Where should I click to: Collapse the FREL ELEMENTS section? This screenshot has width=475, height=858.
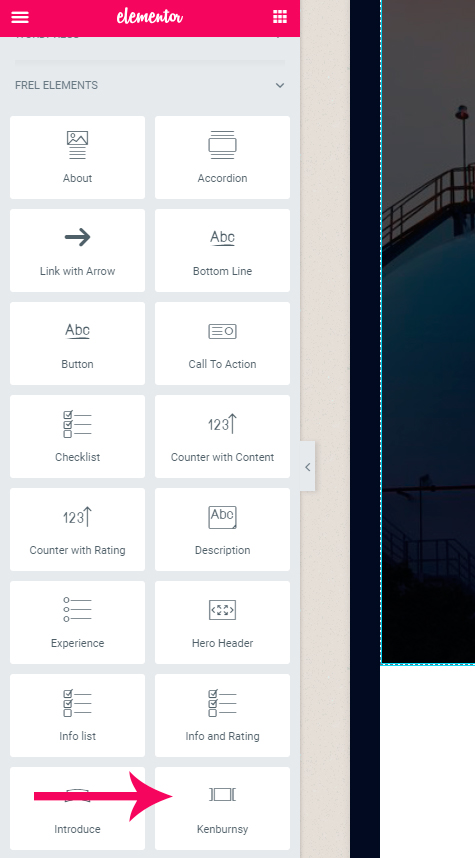pos(280,85)
